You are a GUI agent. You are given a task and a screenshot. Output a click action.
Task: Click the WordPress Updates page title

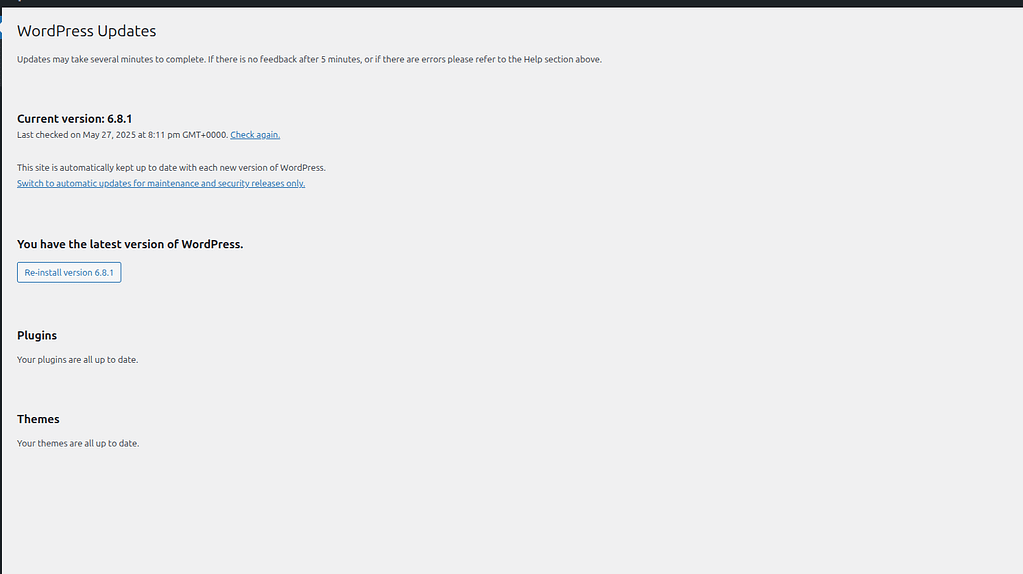pos(86,32)
